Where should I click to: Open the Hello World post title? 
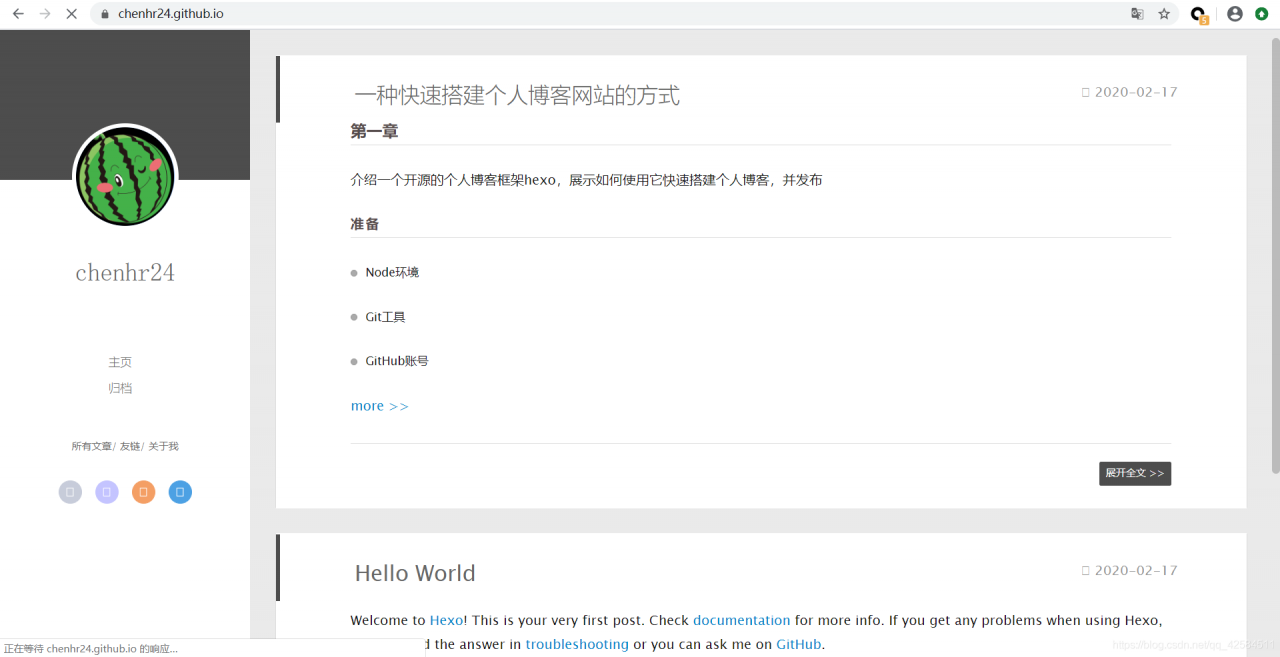pos(415,573)
